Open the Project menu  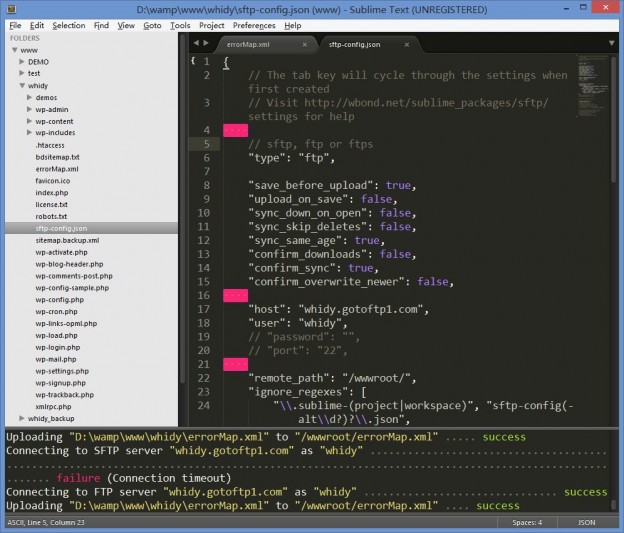click(x=212, y=25)
